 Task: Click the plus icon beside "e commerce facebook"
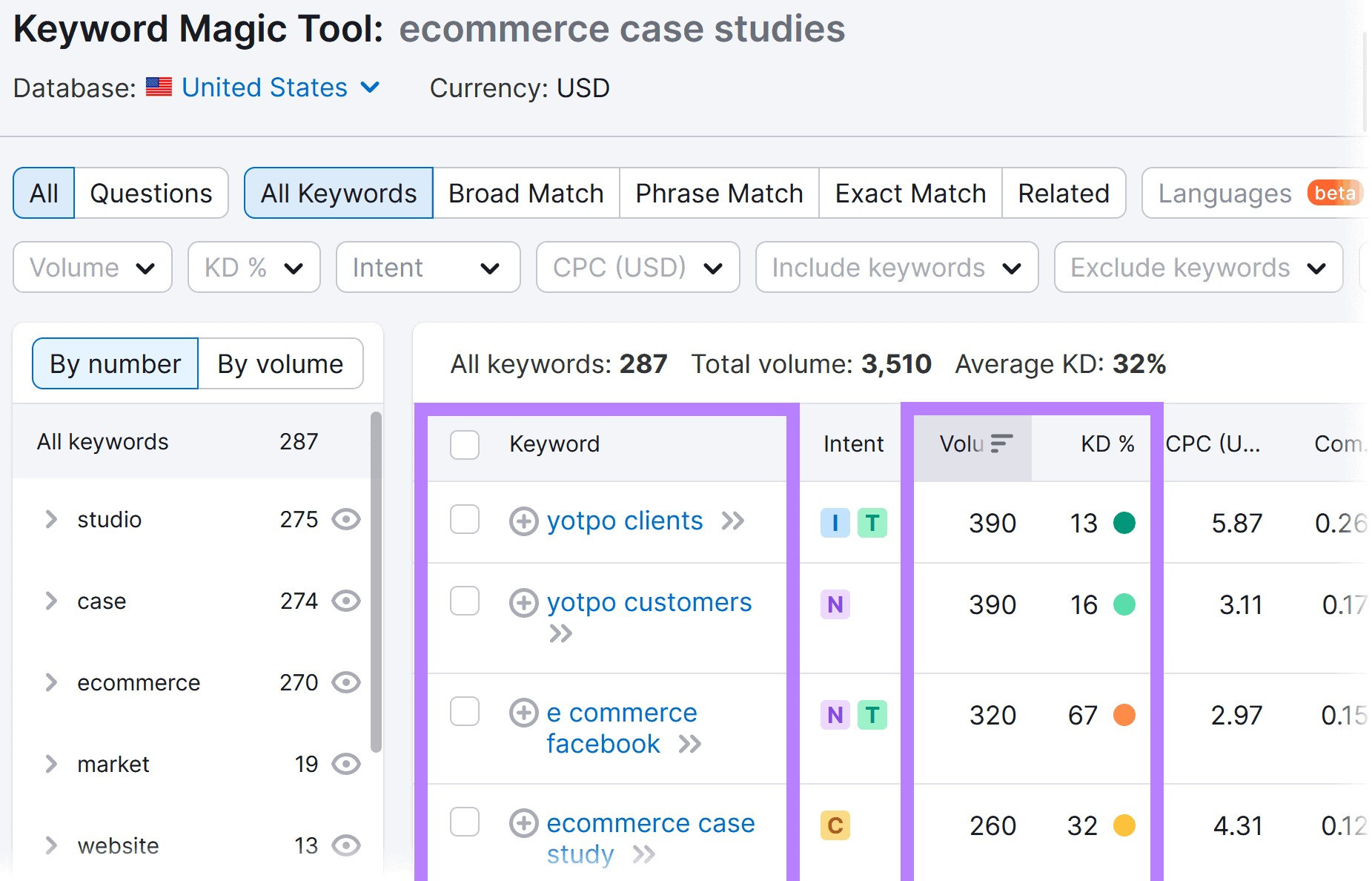523,713
